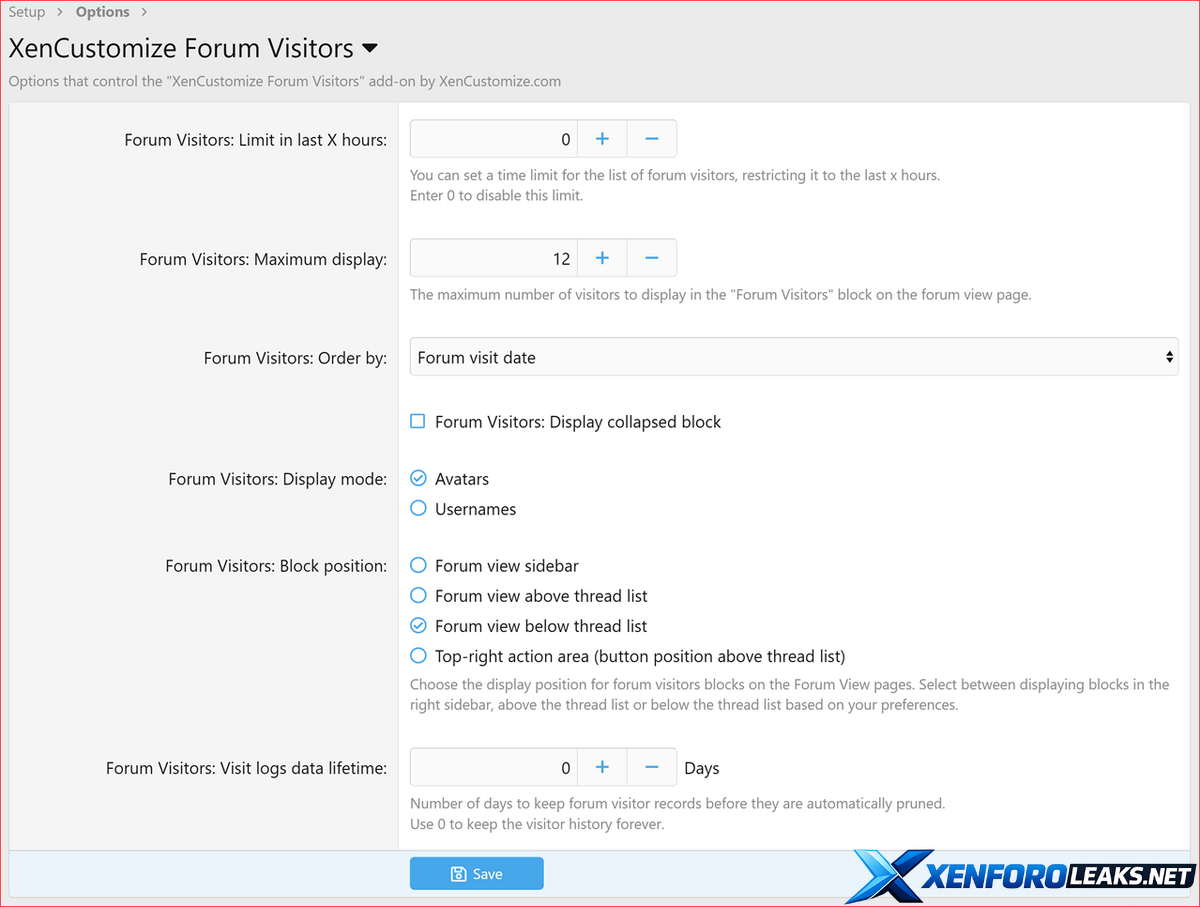
Task: Decrease the Limit in last X hours value
Action: coord(651,139)
